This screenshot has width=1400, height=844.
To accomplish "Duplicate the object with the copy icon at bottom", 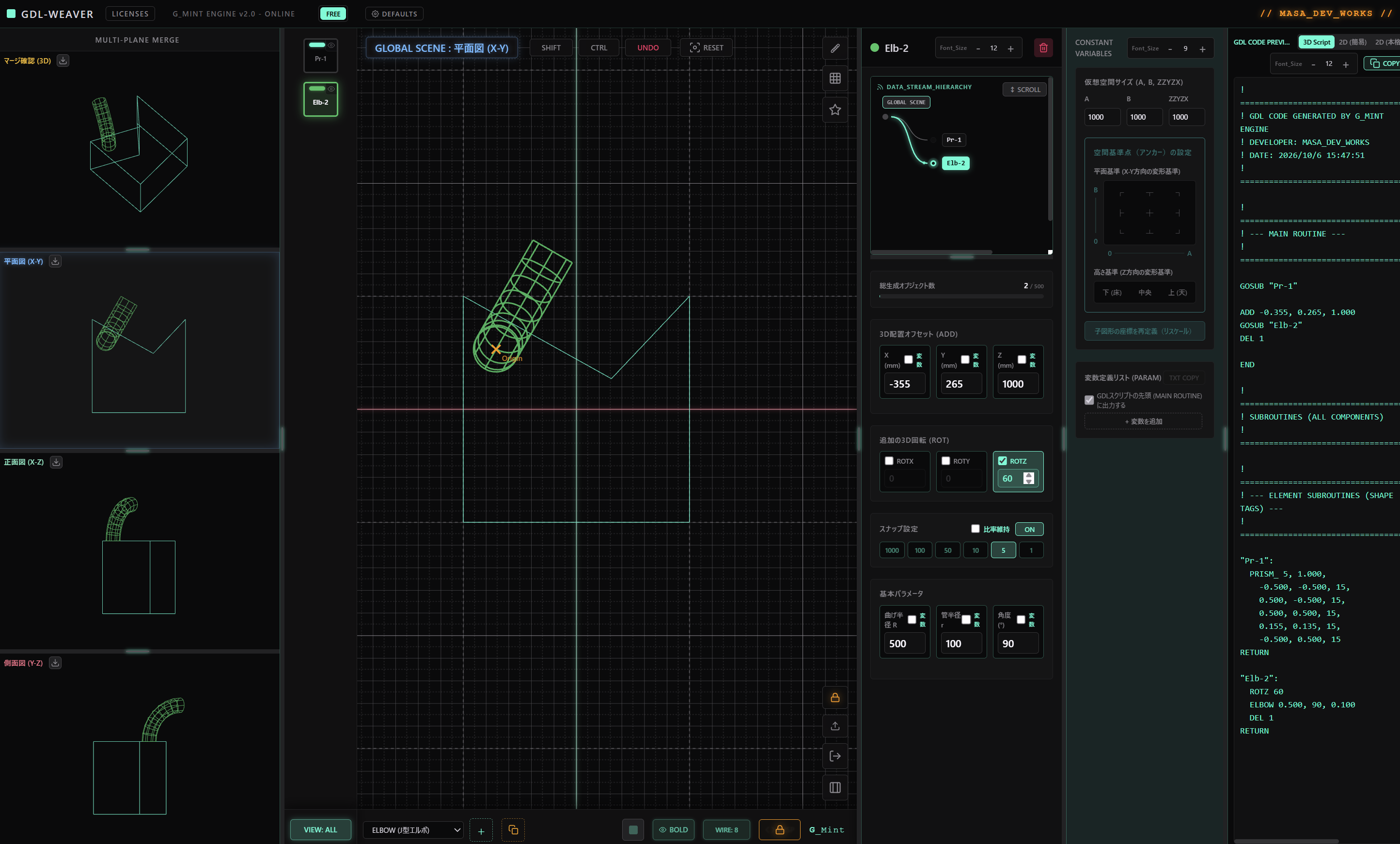I will (513, 830).
